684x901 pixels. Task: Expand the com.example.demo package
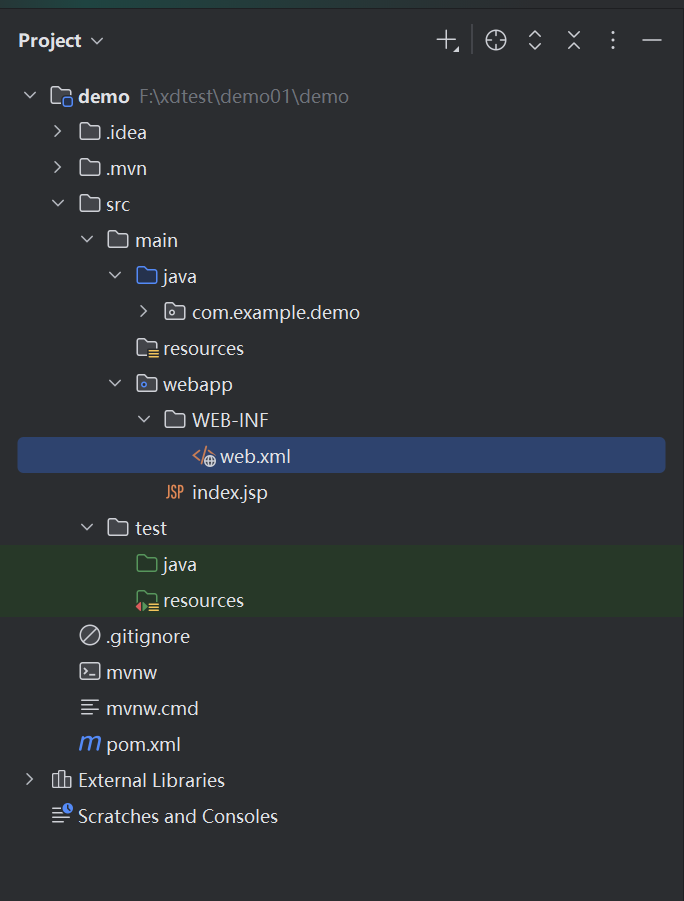point(144,311)
